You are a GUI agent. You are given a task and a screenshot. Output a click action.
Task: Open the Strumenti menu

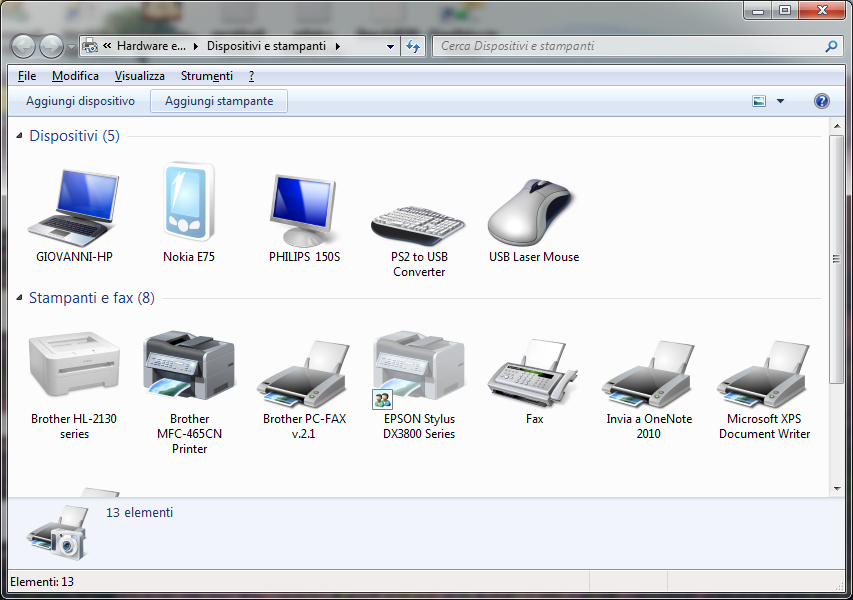click(x=206, y=76)
